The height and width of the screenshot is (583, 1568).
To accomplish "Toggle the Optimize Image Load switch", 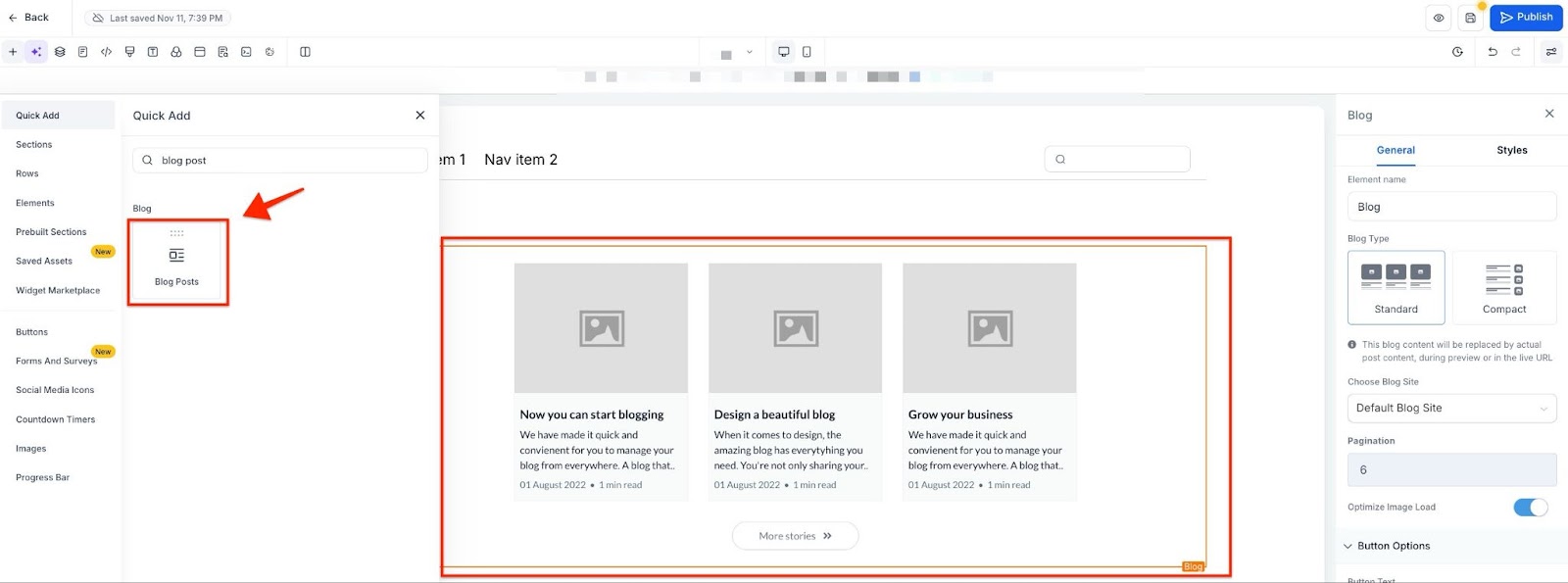I will pyautogui.click(x=1530, y=507).
